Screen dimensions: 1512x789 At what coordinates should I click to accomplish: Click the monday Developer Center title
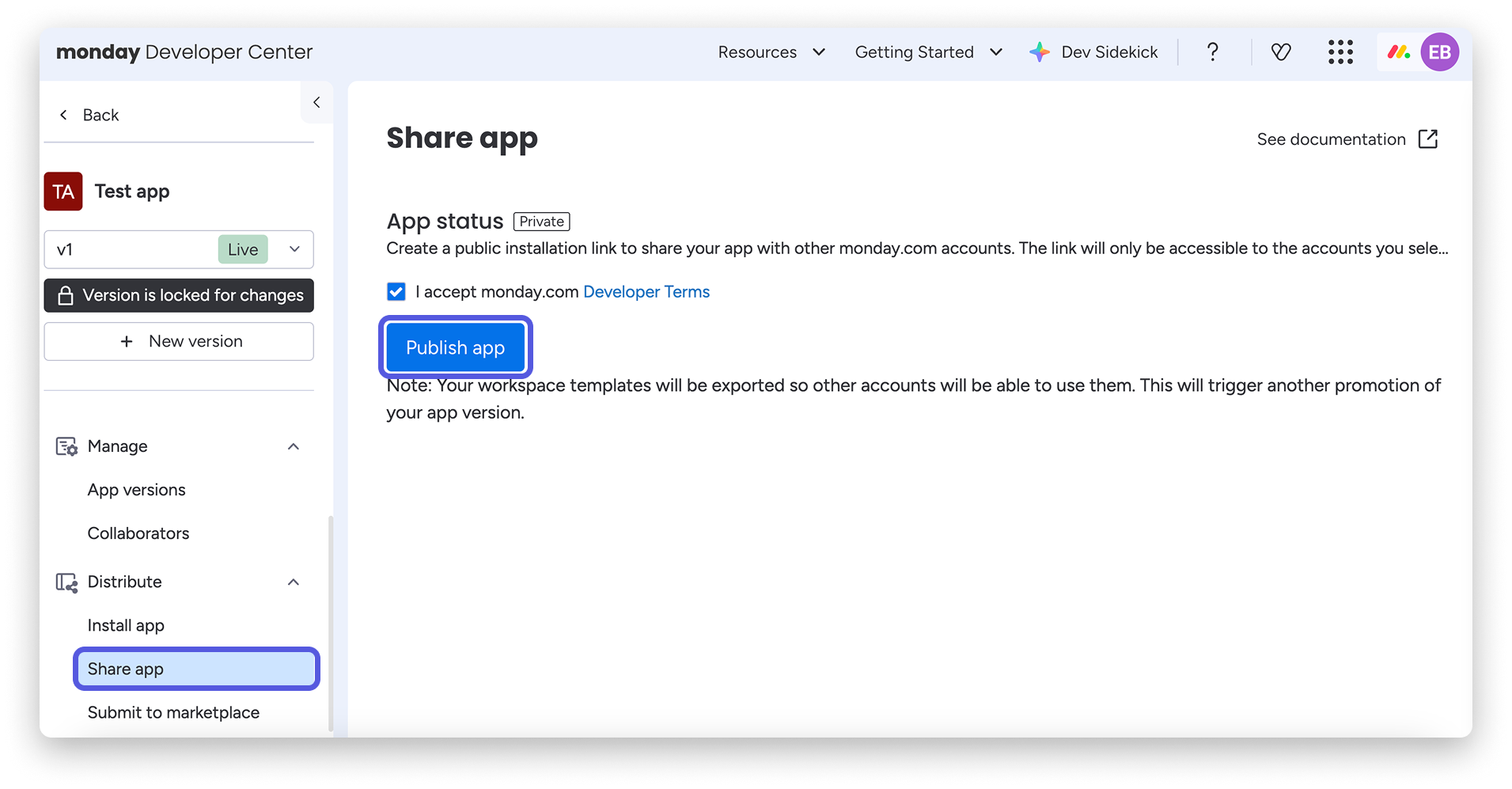point(184,52)
